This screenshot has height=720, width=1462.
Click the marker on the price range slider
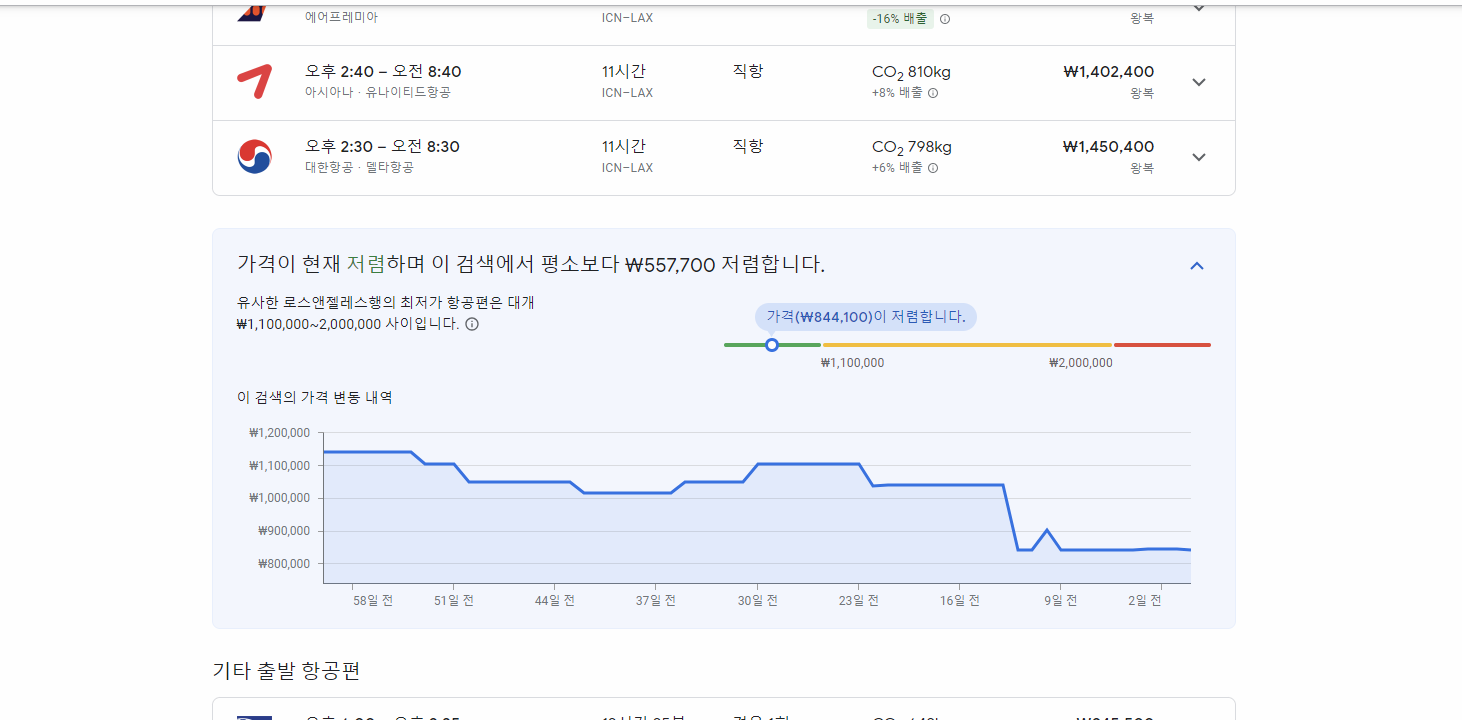click(x=772, y=344)
